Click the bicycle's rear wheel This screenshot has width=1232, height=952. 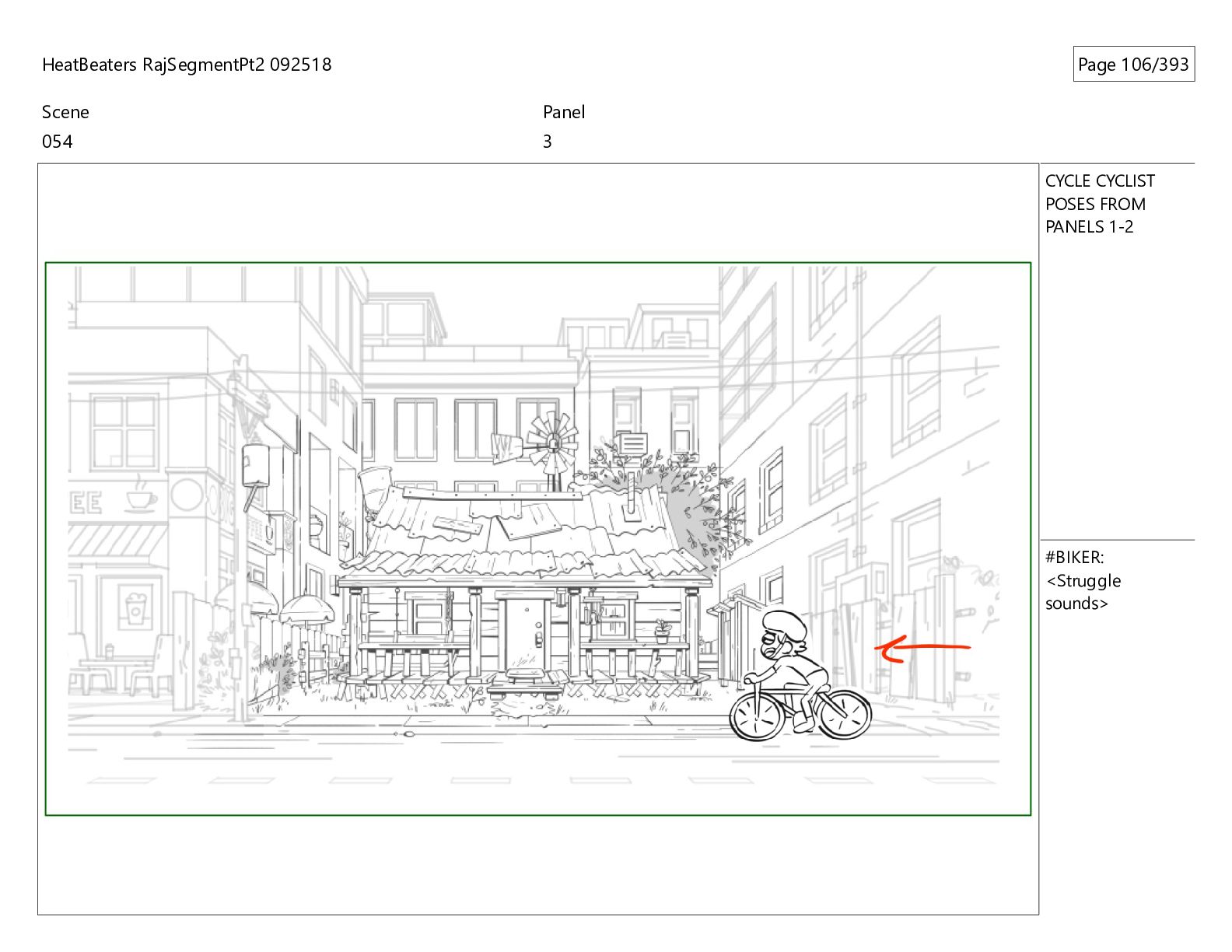(x=843, y=714)
